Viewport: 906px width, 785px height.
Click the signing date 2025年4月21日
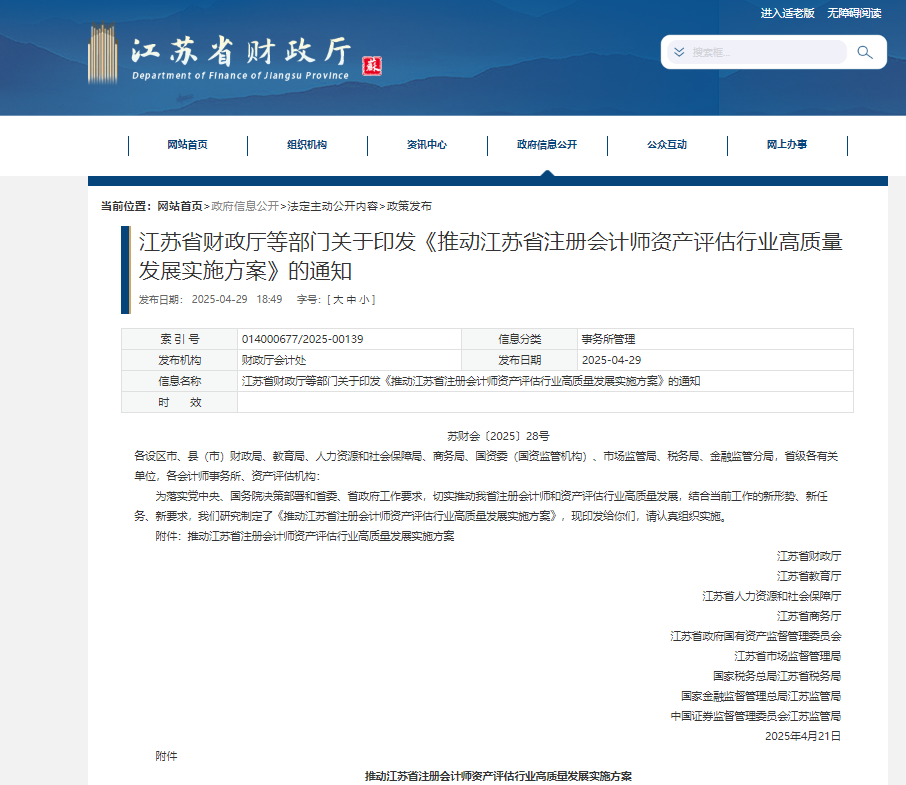[803, 736]
